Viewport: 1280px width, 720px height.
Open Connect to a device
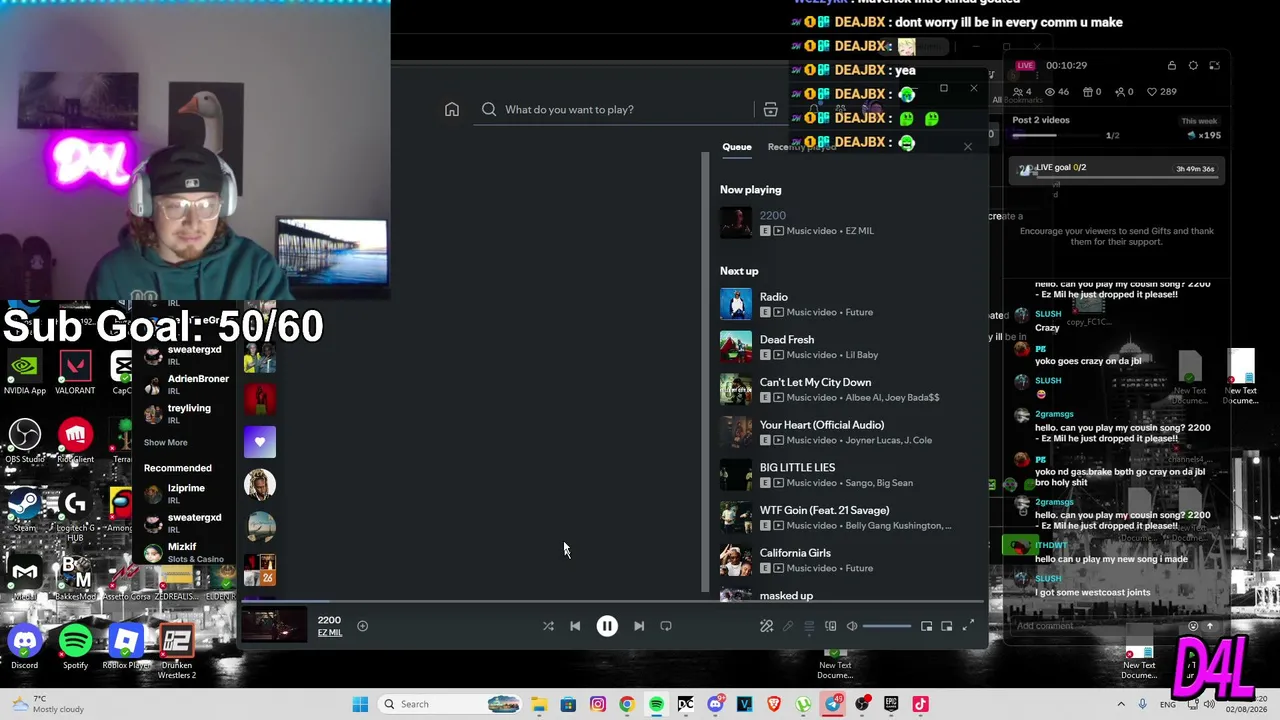point(830,626)
